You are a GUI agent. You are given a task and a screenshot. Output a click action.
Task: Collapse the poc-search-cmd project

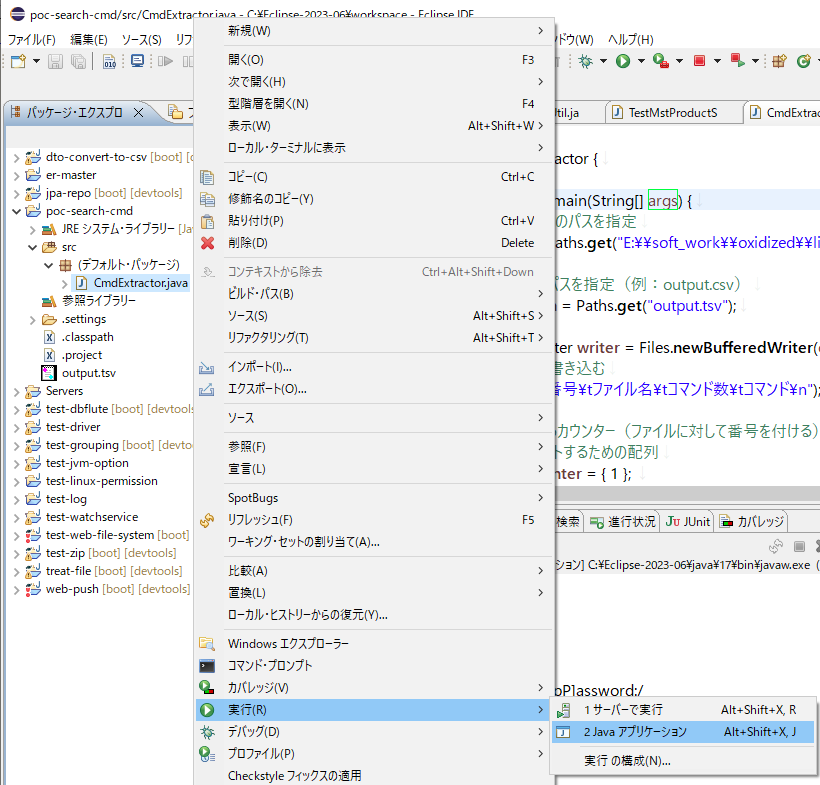point(16,211)
